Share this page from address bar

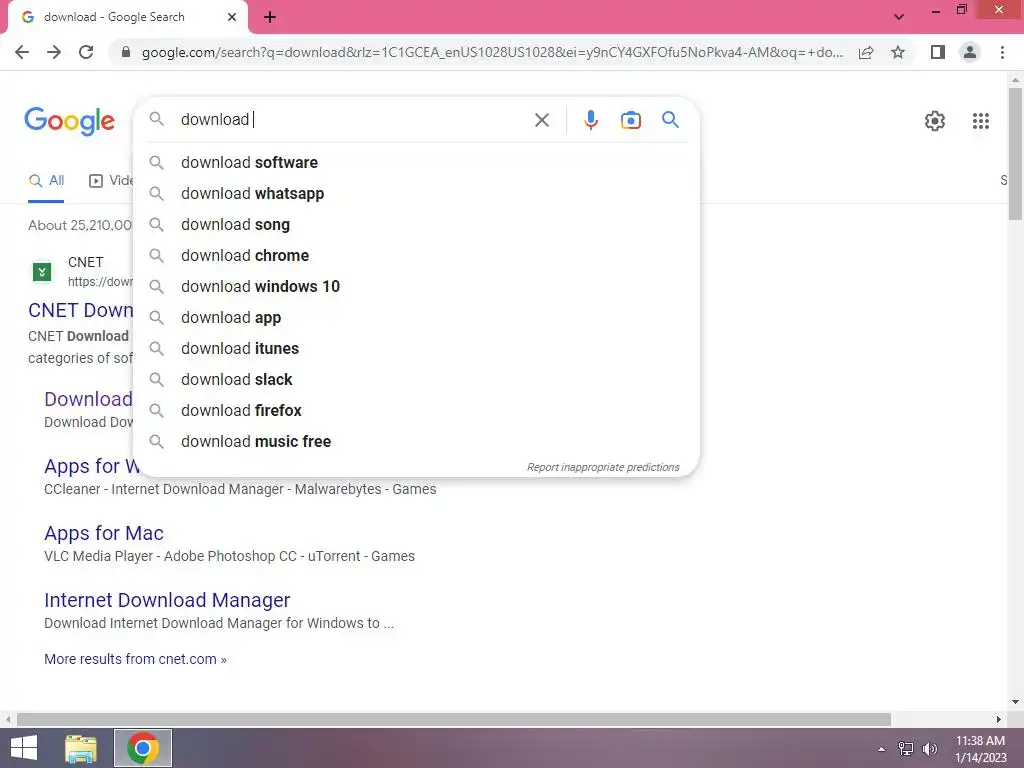(x=866, y=52)
